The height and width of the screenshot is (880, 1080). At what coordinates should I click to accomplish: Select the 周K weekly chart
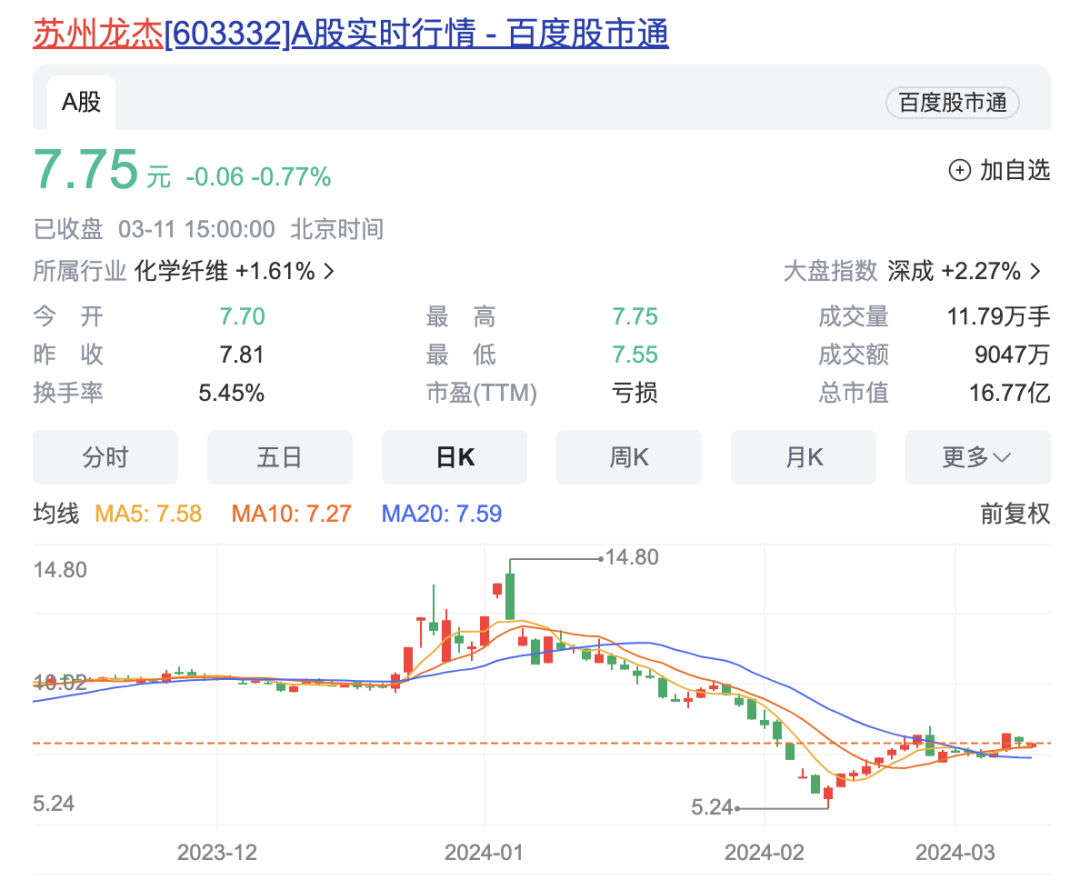pos(629,457)
